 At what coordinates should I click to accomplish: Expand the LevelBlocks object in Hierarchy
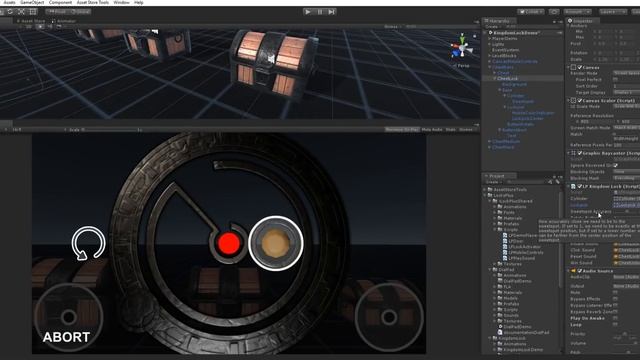[x=489, y=56]
